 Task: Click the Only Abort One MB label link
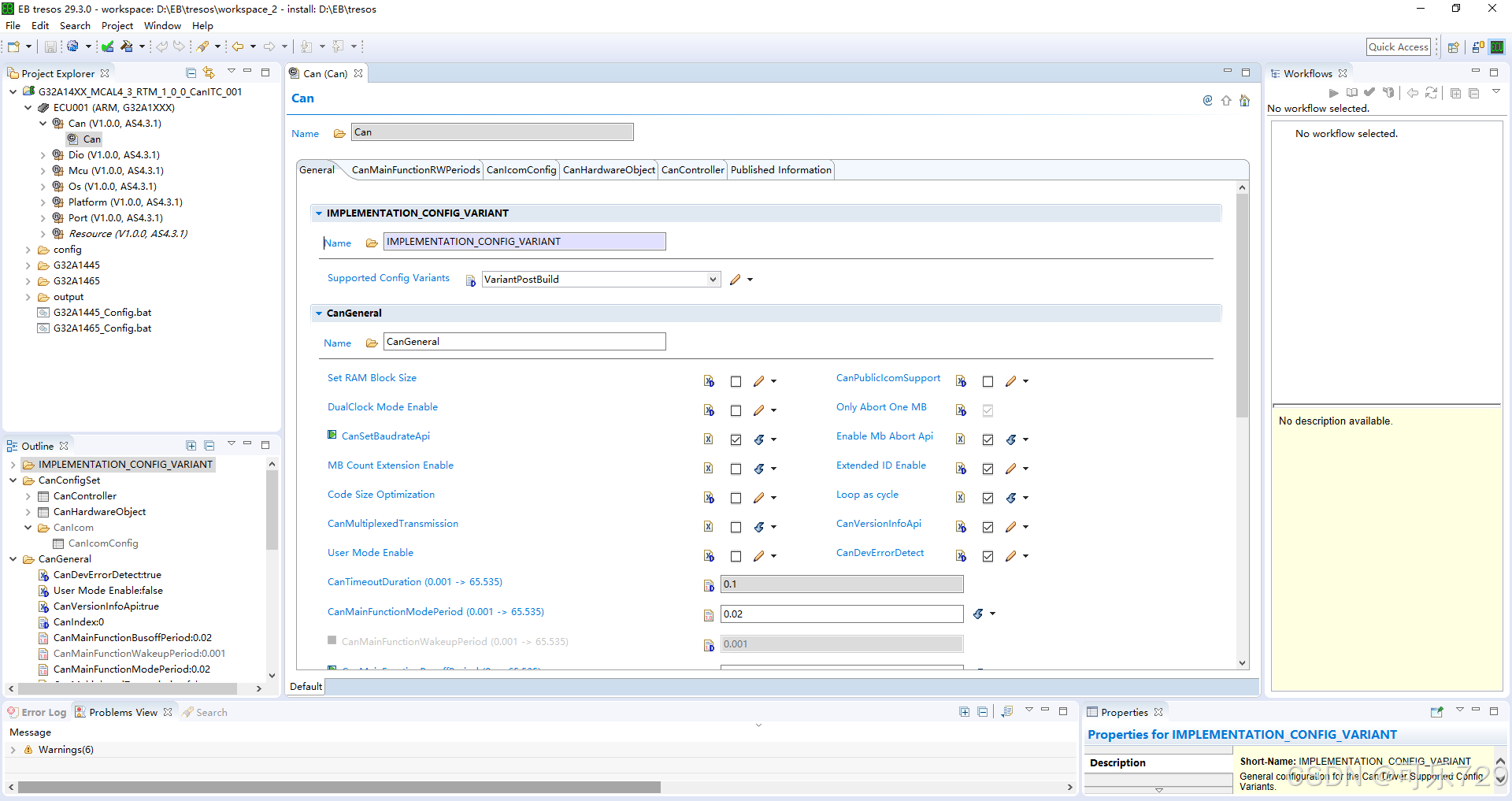(881, 407)
